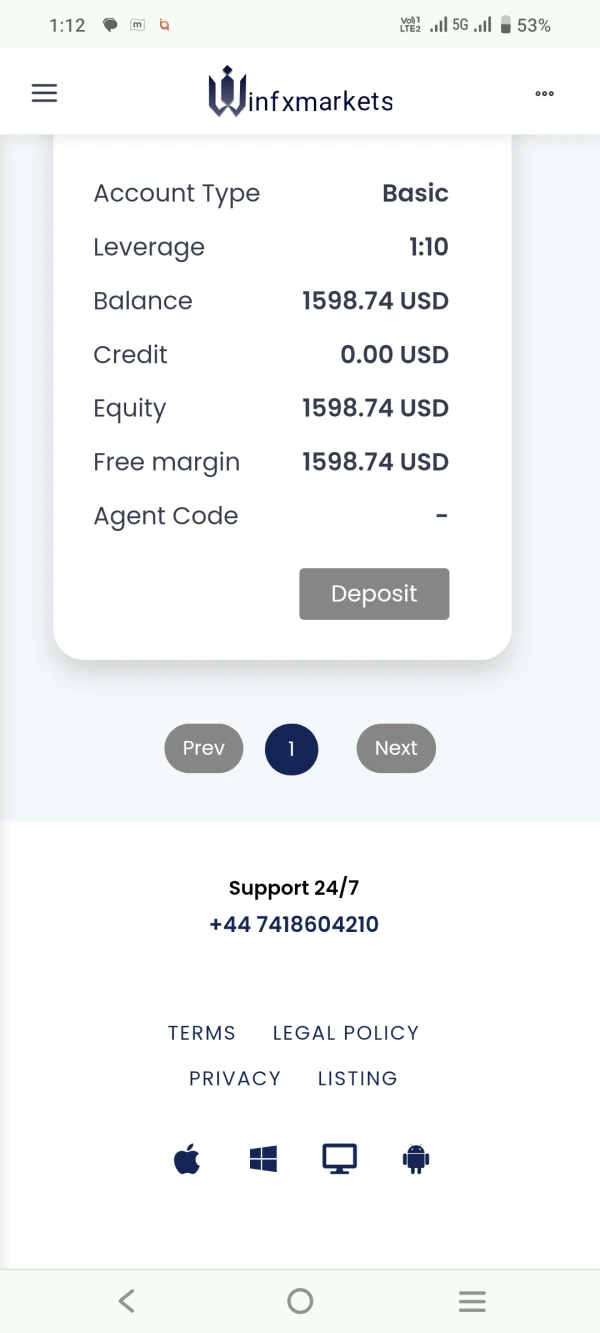Image resolution: width=600 pixels, height=1333 pixels.
Task: Click the Winfxmarkets logo
Action: 300,94
